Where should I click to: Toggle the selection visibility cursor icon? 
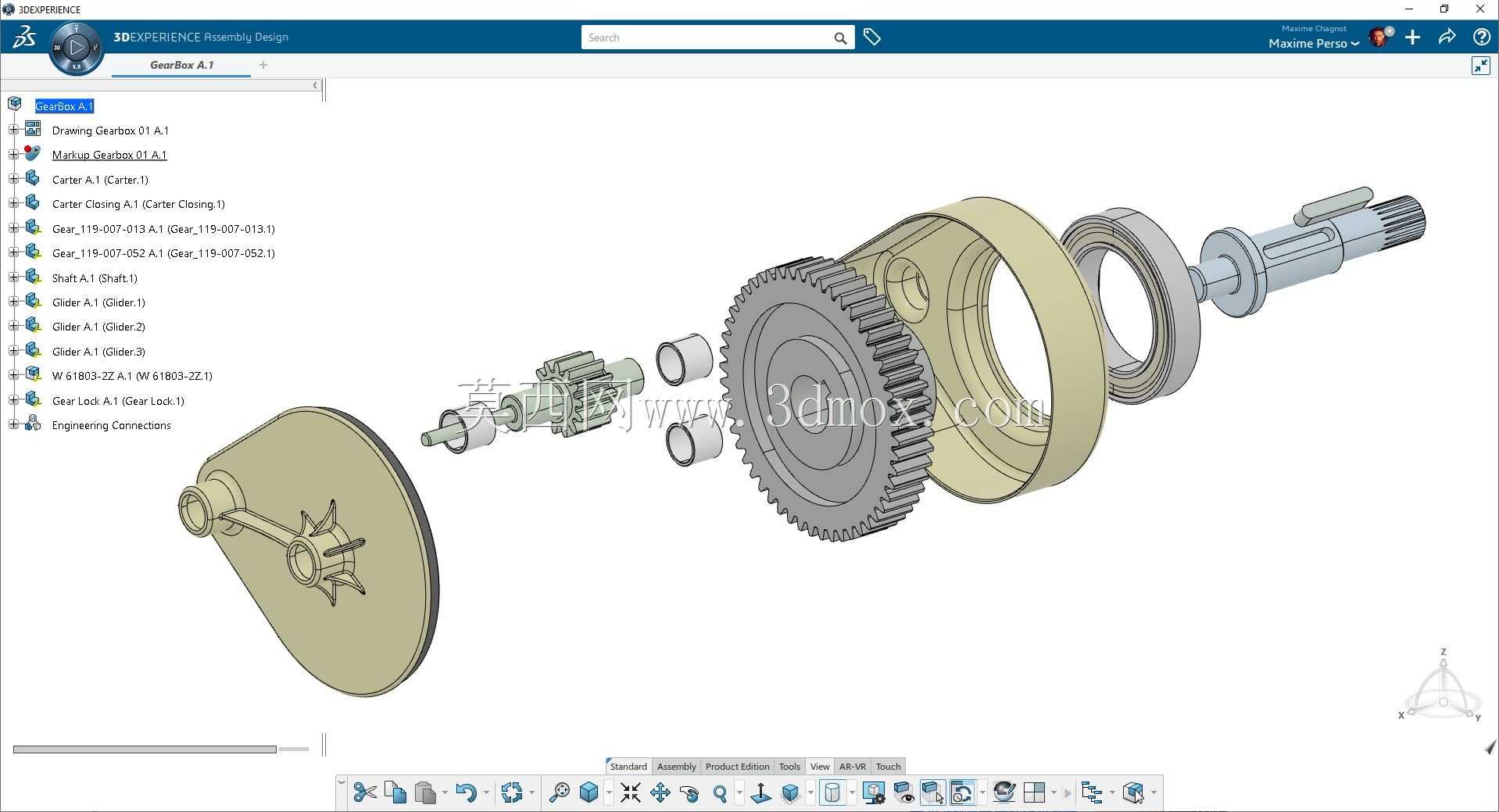coord(933,792)
